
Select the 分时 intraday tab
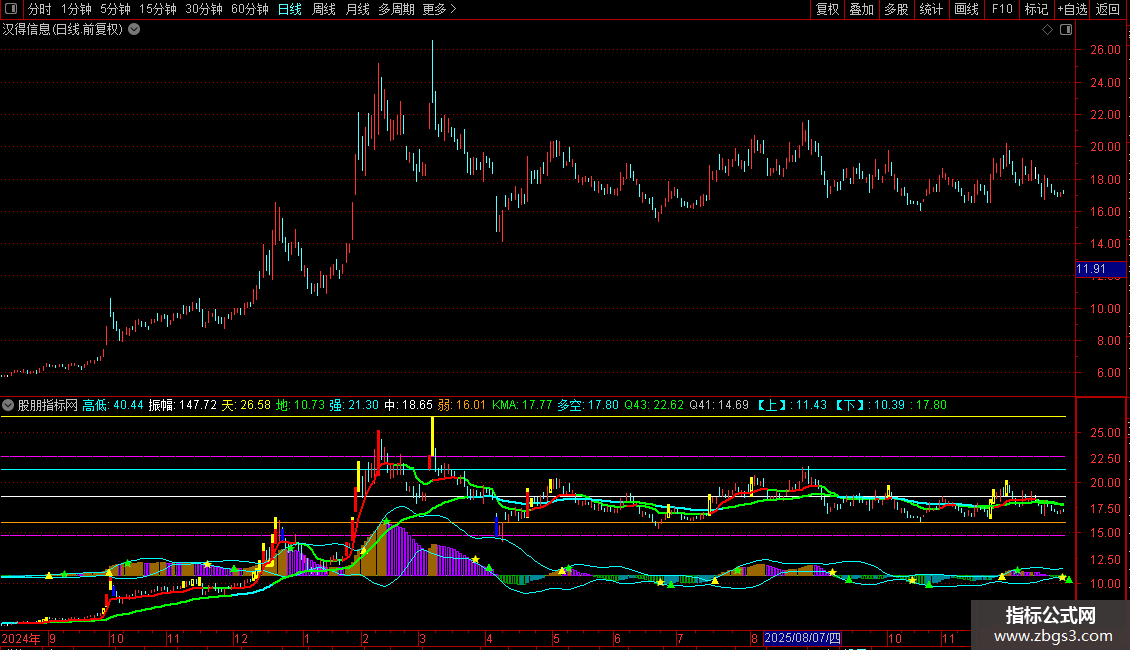(39, 9)
